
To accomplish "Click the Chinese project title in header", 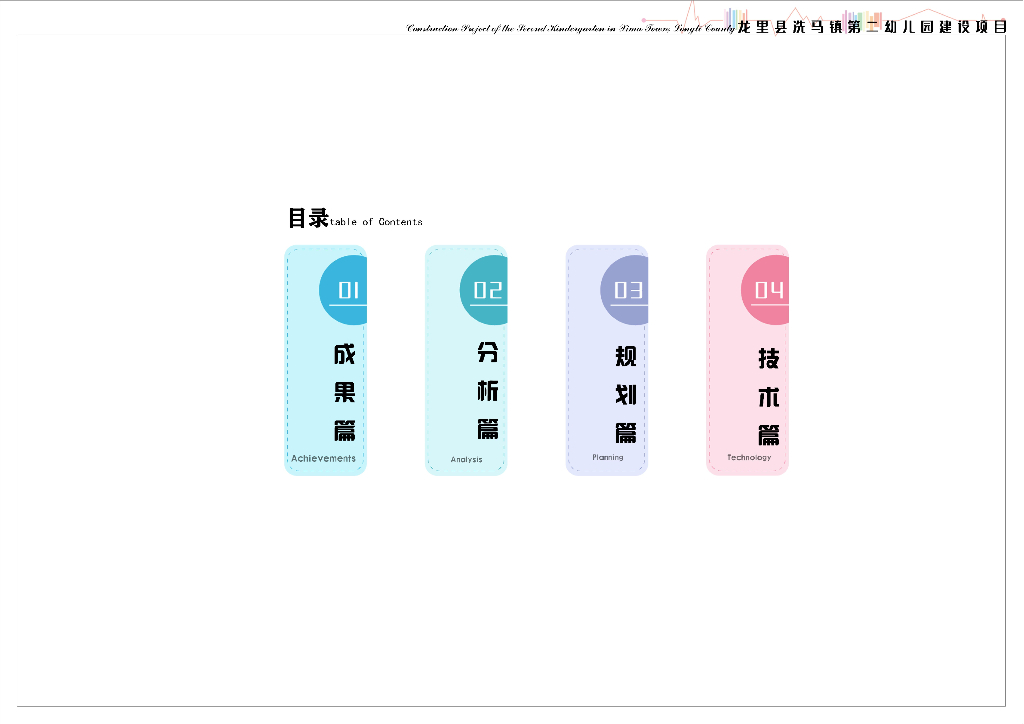I will (872, 28).
